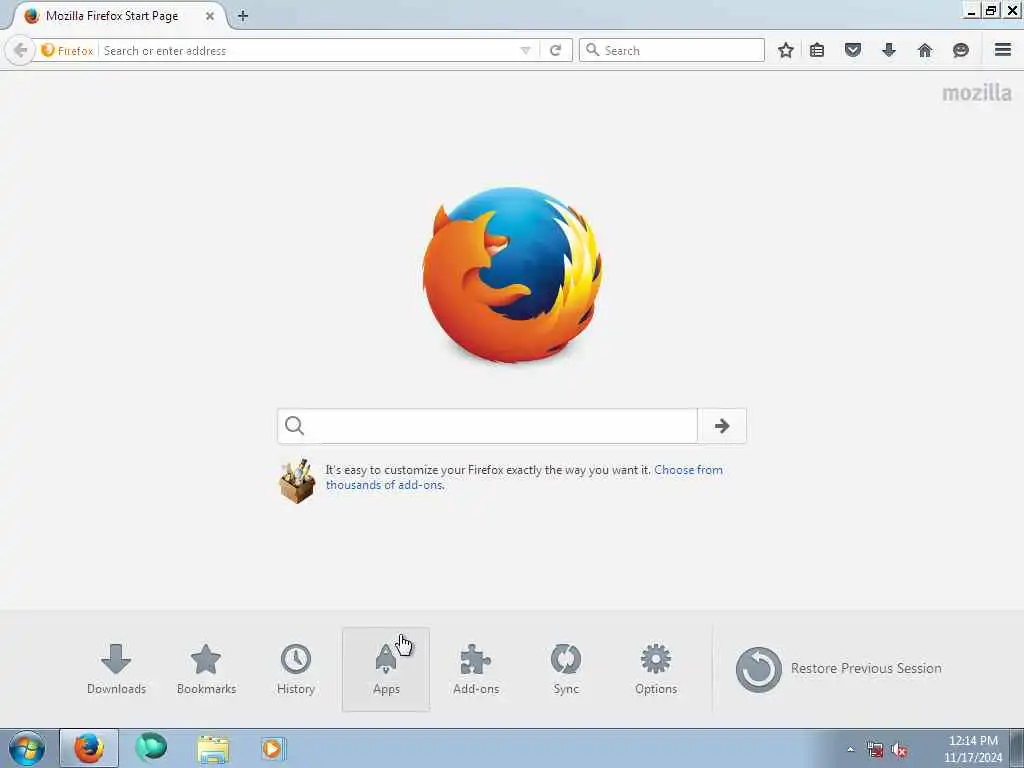Click the add-ons toolbox image
This screenshot has width=1024, height=768.
[297, 481]
